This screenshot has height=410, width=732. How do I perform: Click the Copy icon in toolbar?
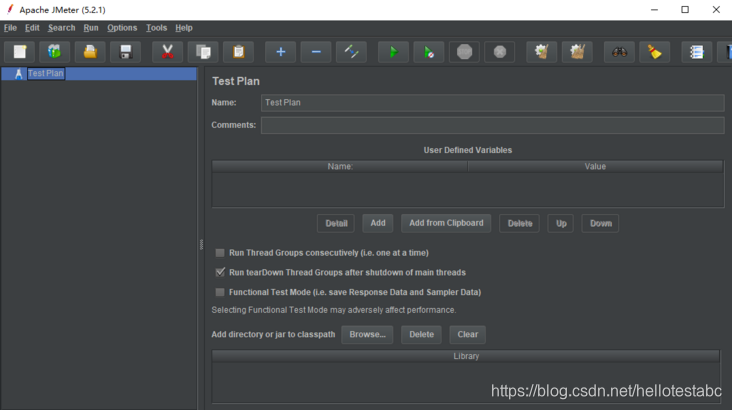click(x=203, y=52)
